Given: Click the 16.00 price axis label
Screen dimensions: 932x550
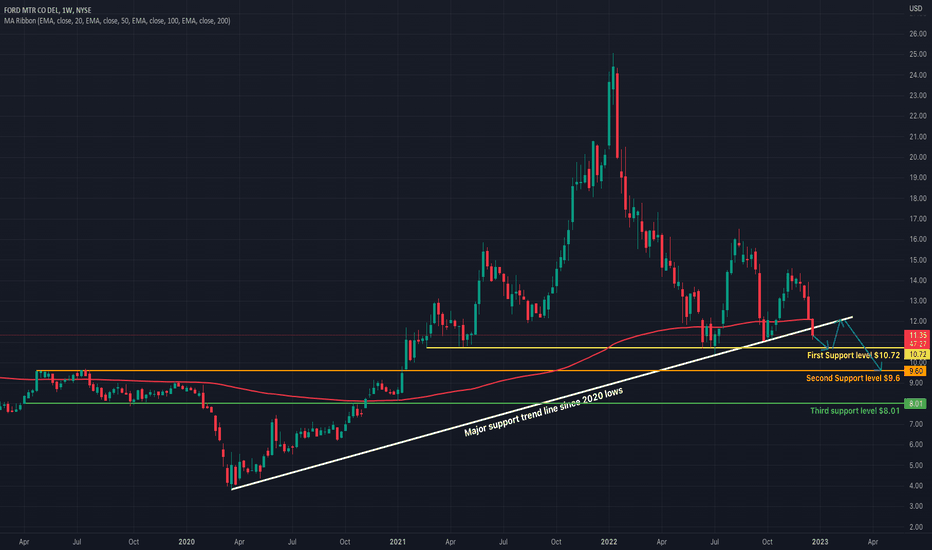Looking at the screenshot, I should [918, 240].
